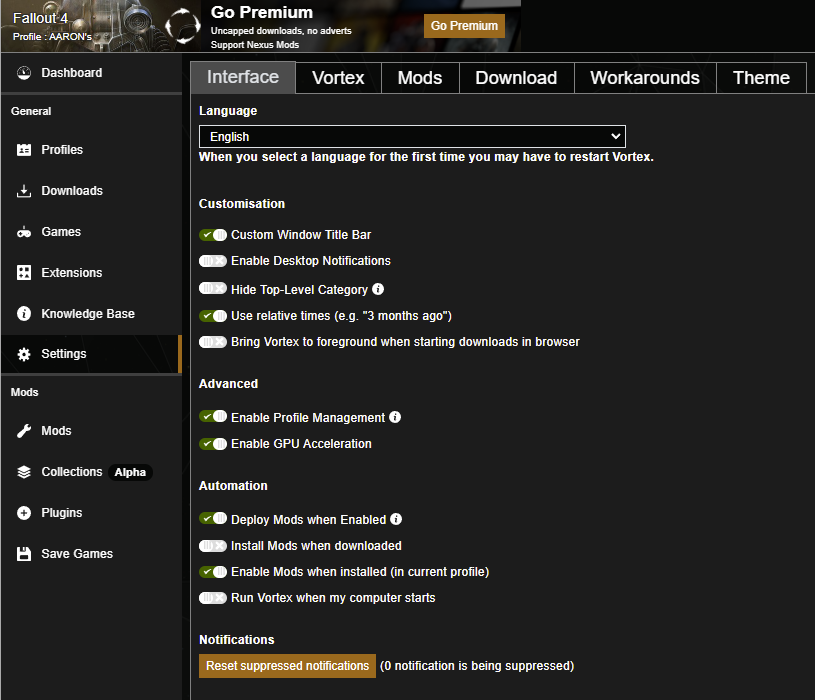Click the Go Premium banner heading text
The height and width of the screenshot is (700, 815).
(x=261, y=12)
